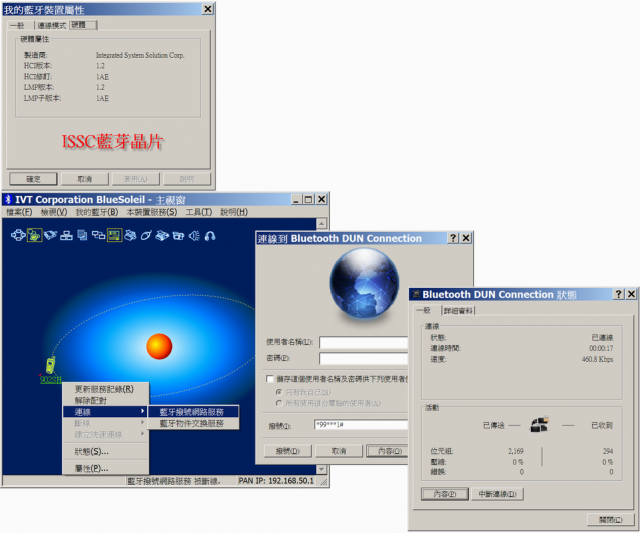
Task: Click the 密碼 password input field
Action: click(x=364, y=358)
